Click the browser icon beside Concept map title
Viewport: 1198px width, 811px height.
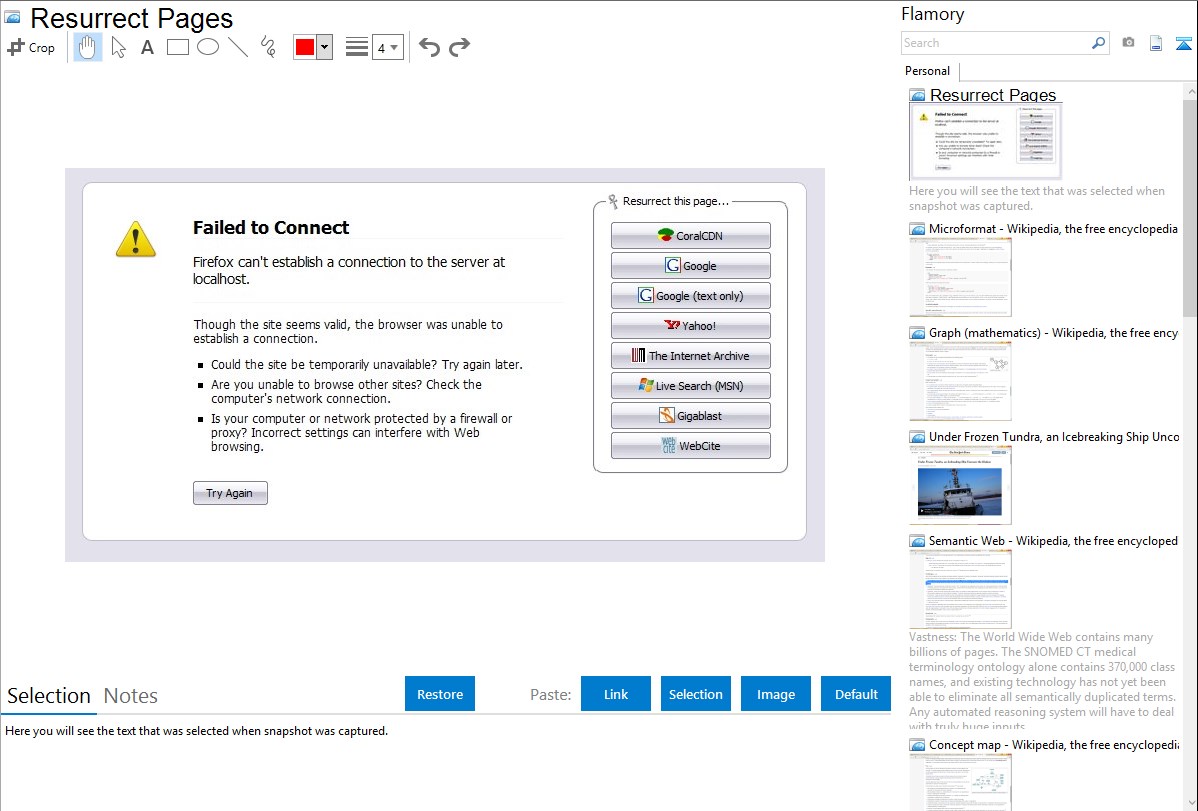pyautogui.click(x=917, y=745)
